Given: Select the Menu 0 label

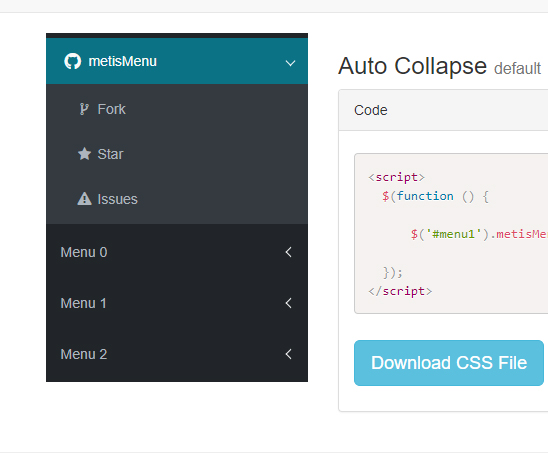Looking at the screenshot, I should pyautogui.click(x=84, y=252).
